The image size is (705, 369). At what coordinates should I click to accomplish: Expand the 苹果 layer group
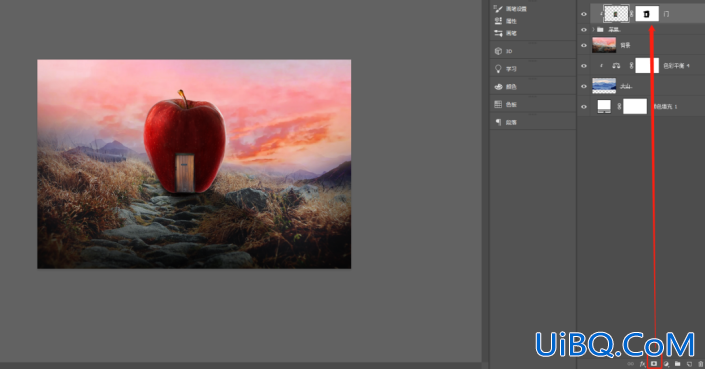tap(593, 30)
